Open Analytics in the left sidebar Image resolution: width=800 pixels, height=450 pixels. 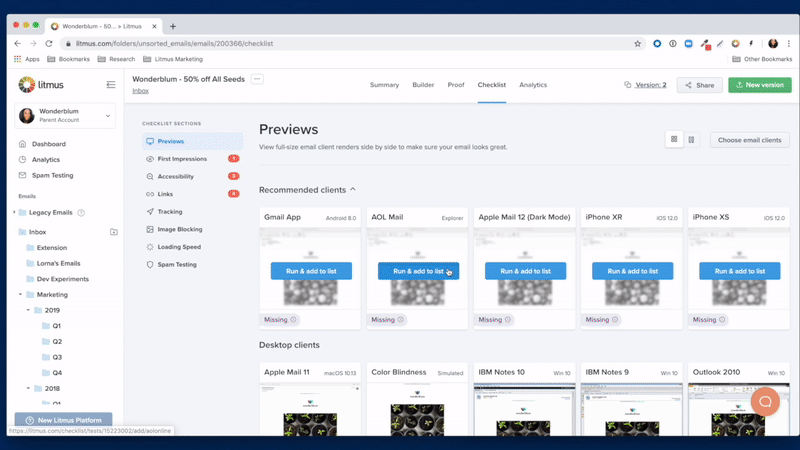(x=45, y=160)
